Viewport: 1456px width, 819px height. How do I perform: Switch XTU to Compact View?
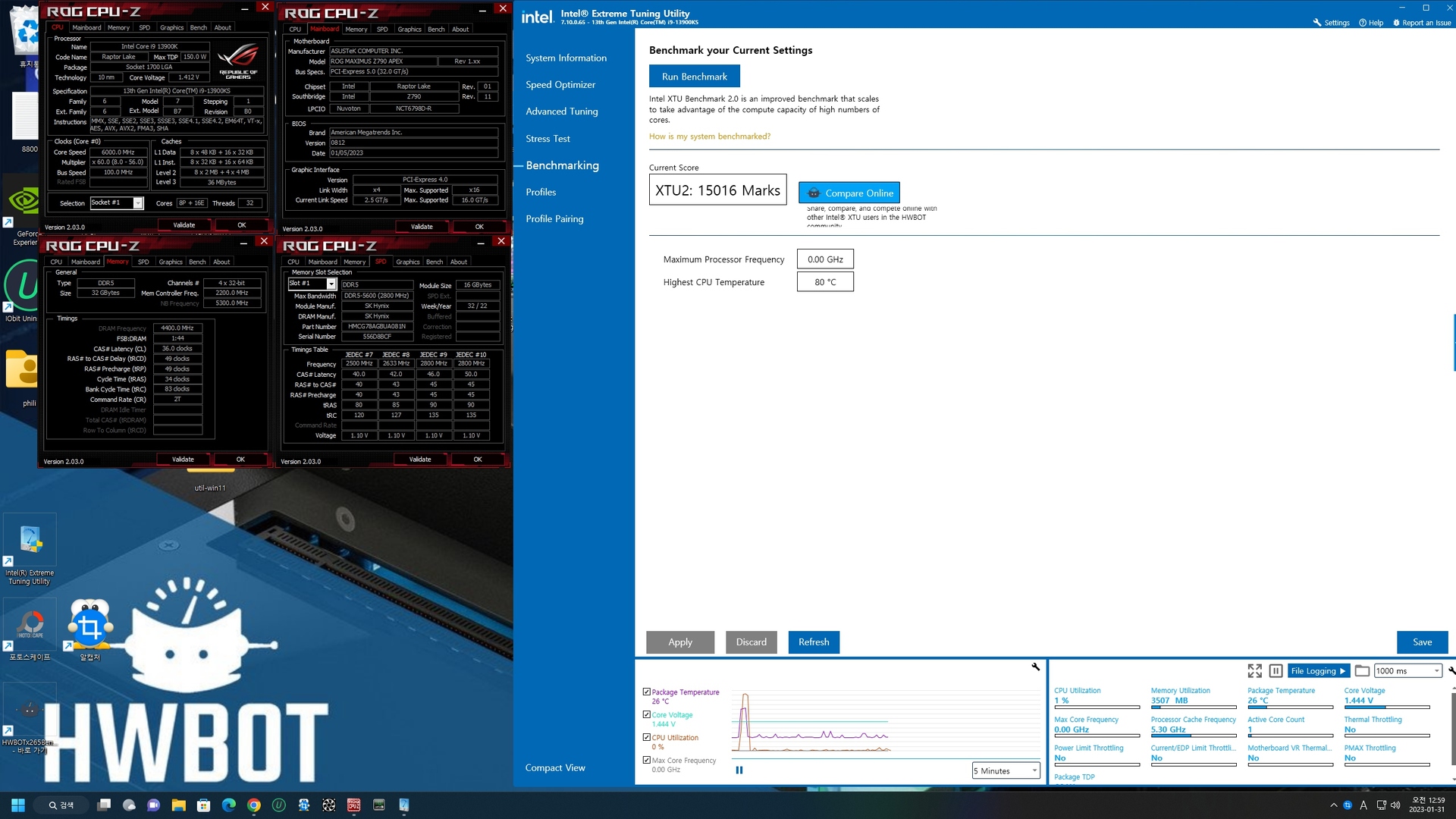555,767
